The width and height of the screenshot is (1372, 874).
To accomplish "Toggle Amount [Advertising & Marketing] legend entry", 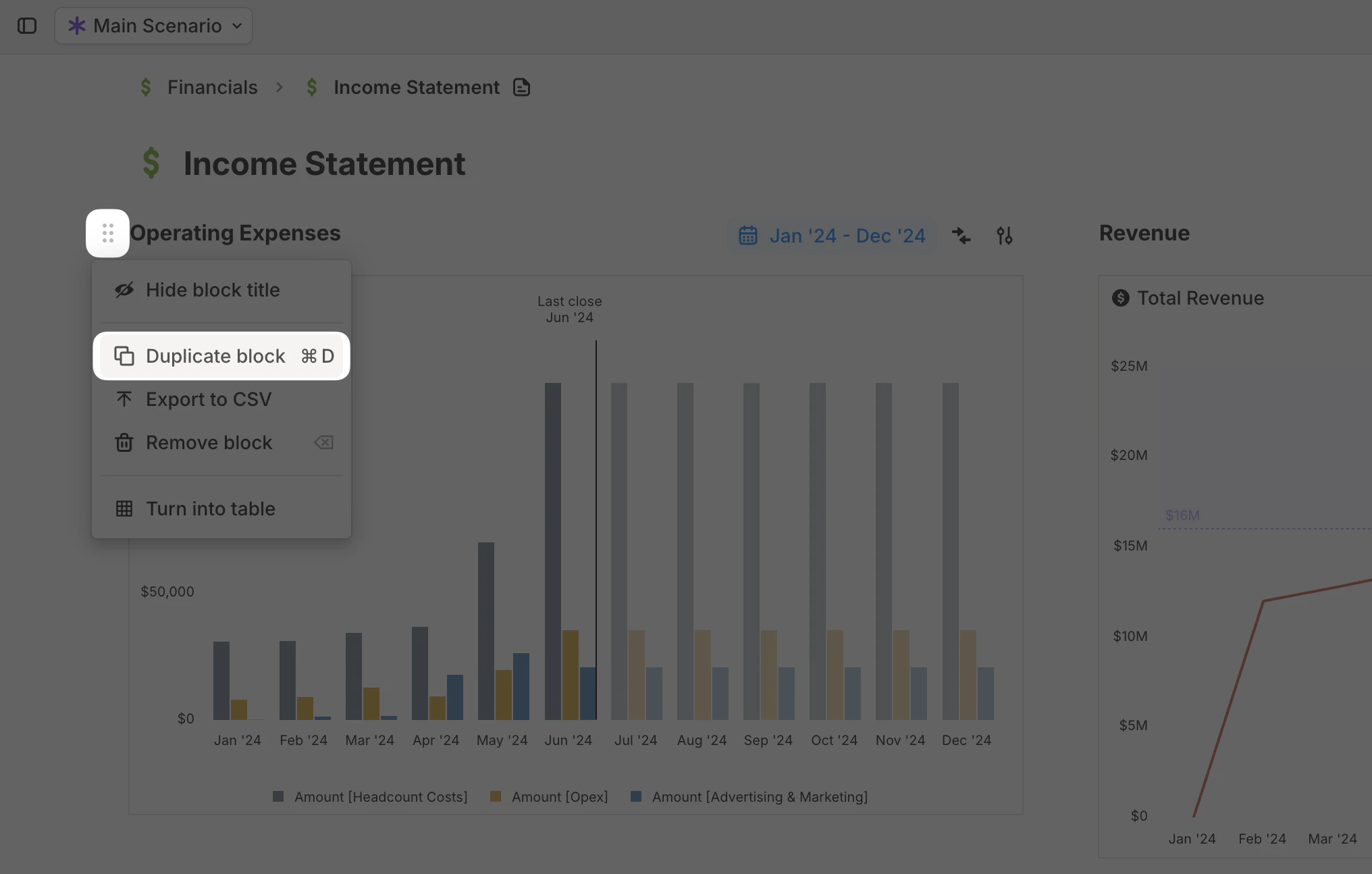I will pyautogui.click(x=759, y=796).
